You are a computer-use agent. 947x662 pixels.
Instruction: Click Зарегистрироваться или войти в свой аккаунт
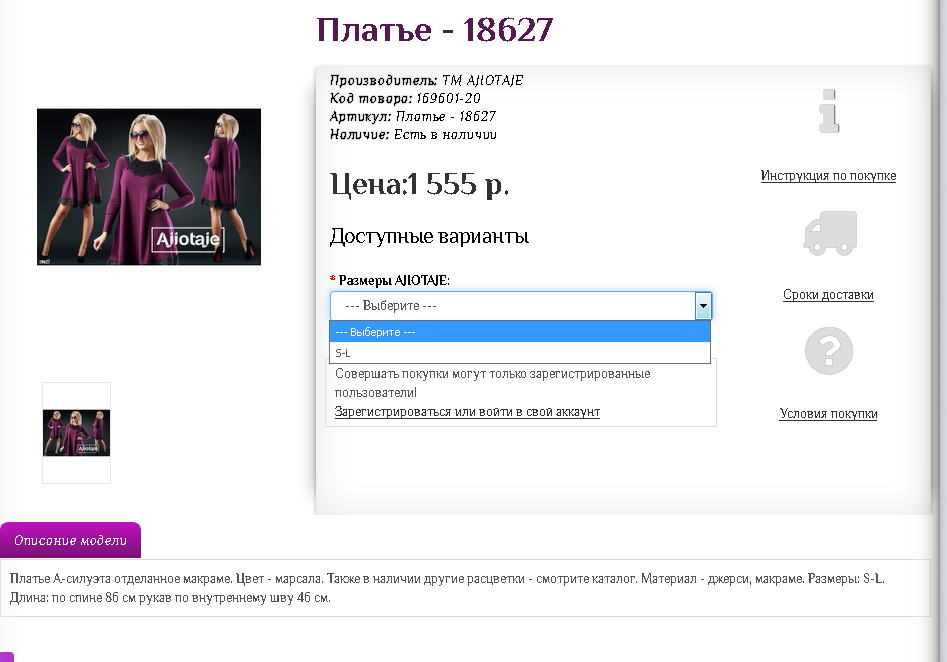[467, 412]
